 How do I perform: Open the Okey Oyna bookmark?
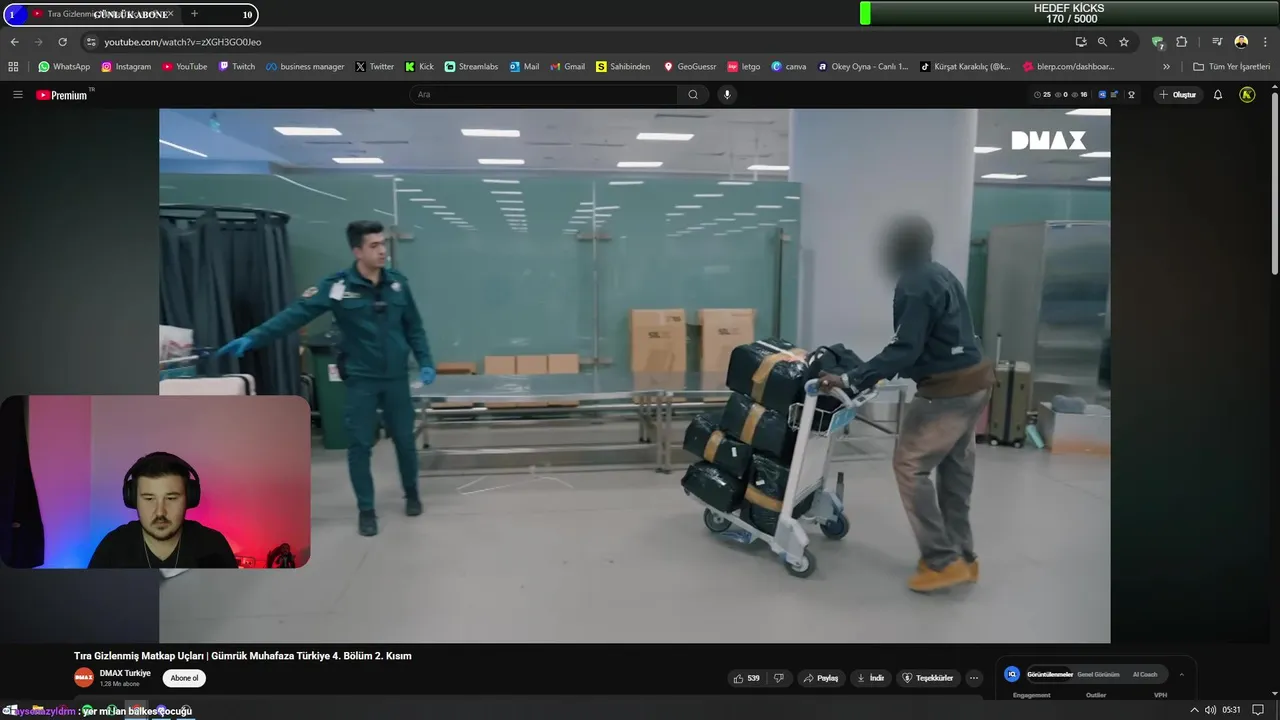pos(863,67)
